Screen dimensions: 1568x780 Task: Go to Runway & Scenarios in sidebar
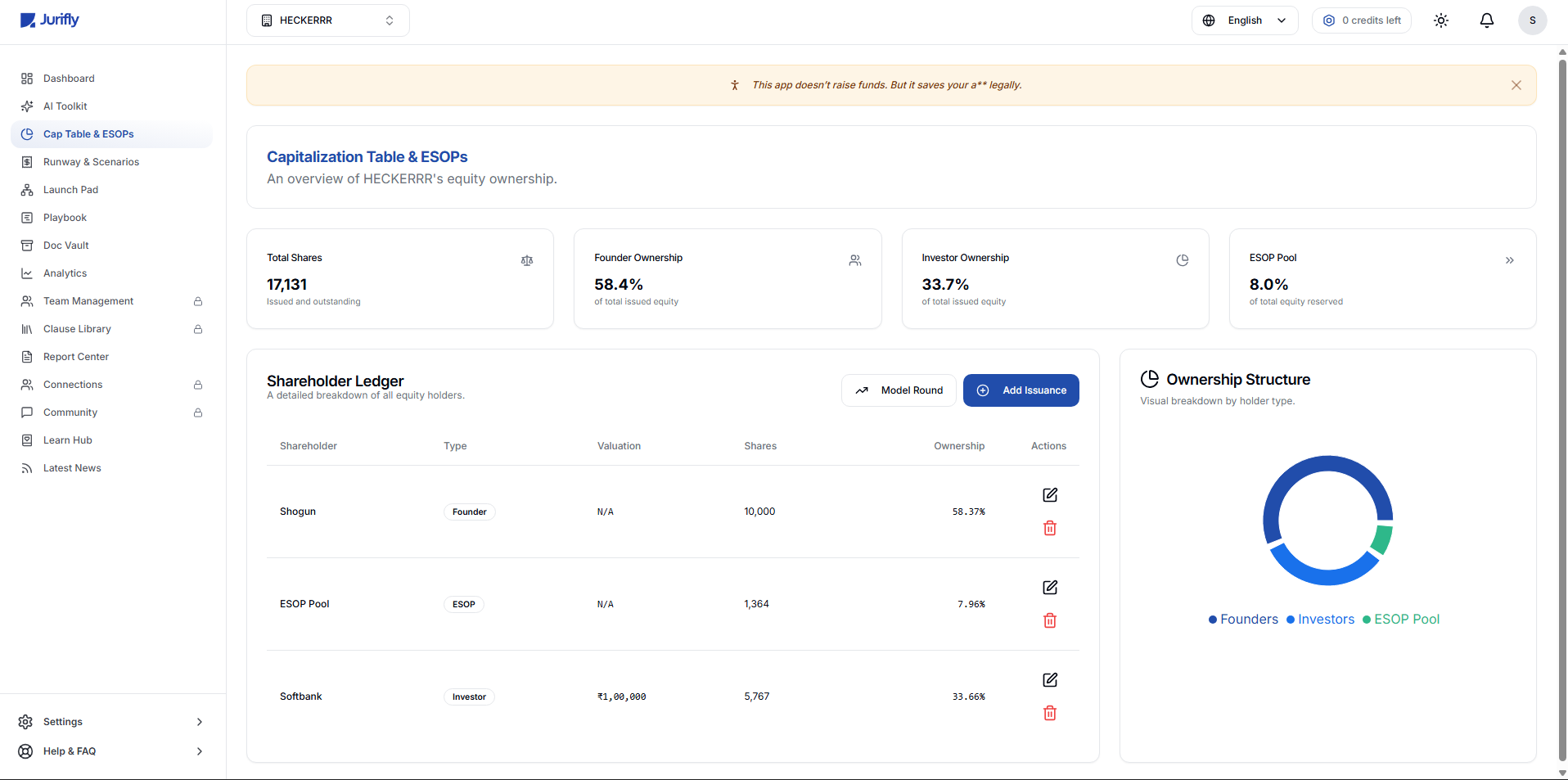pos(91,162)
